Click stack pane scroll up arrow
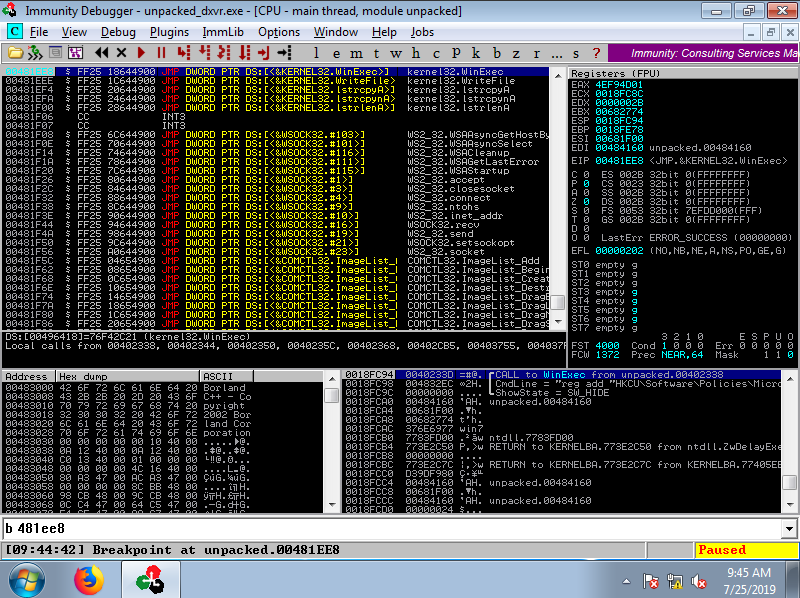 click(x=790, y=379)
